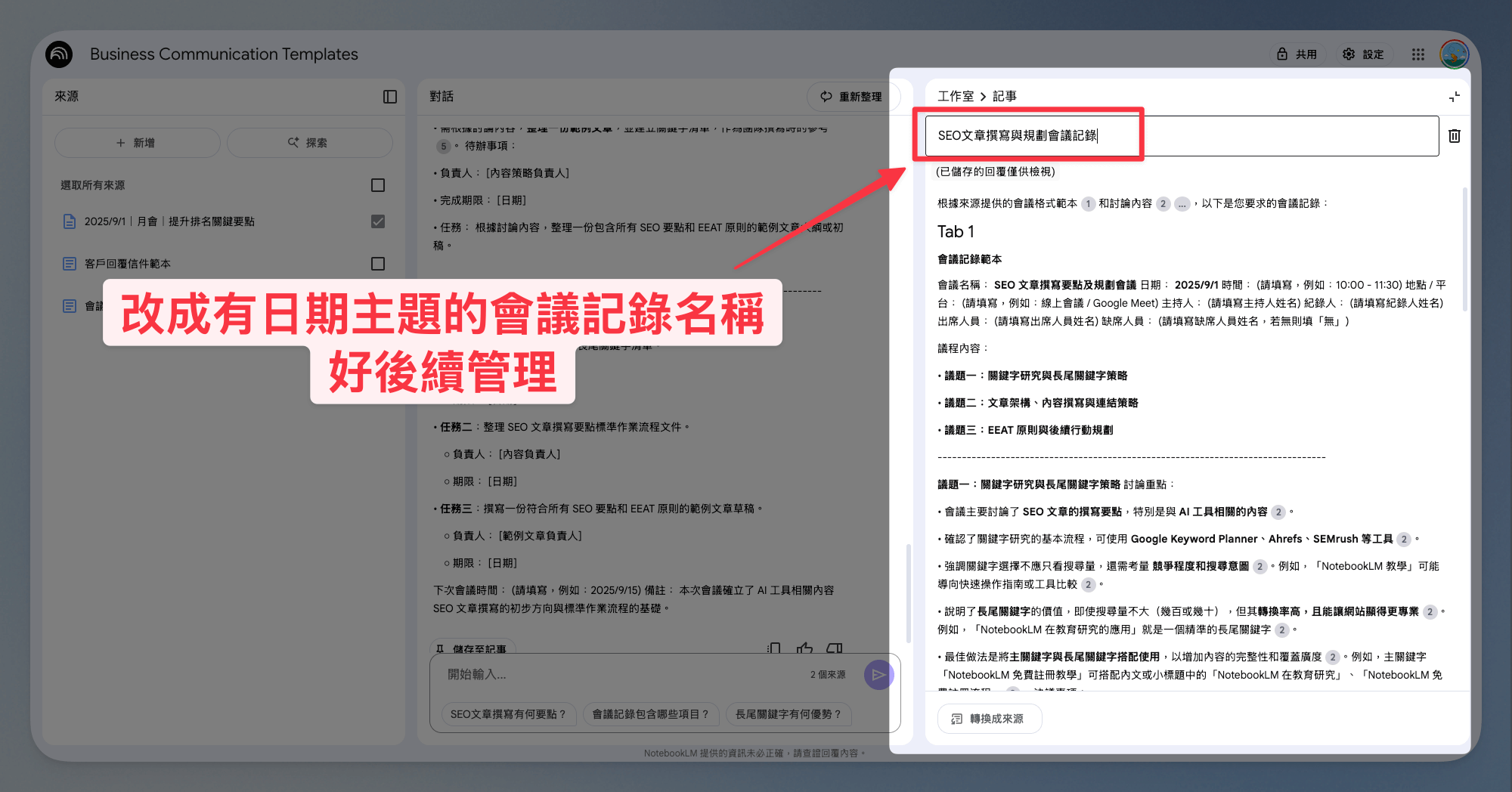Toggle 選取所有來源 checkbox
The height and width of the screenshot is (792, 1512).
coord(378,185)
